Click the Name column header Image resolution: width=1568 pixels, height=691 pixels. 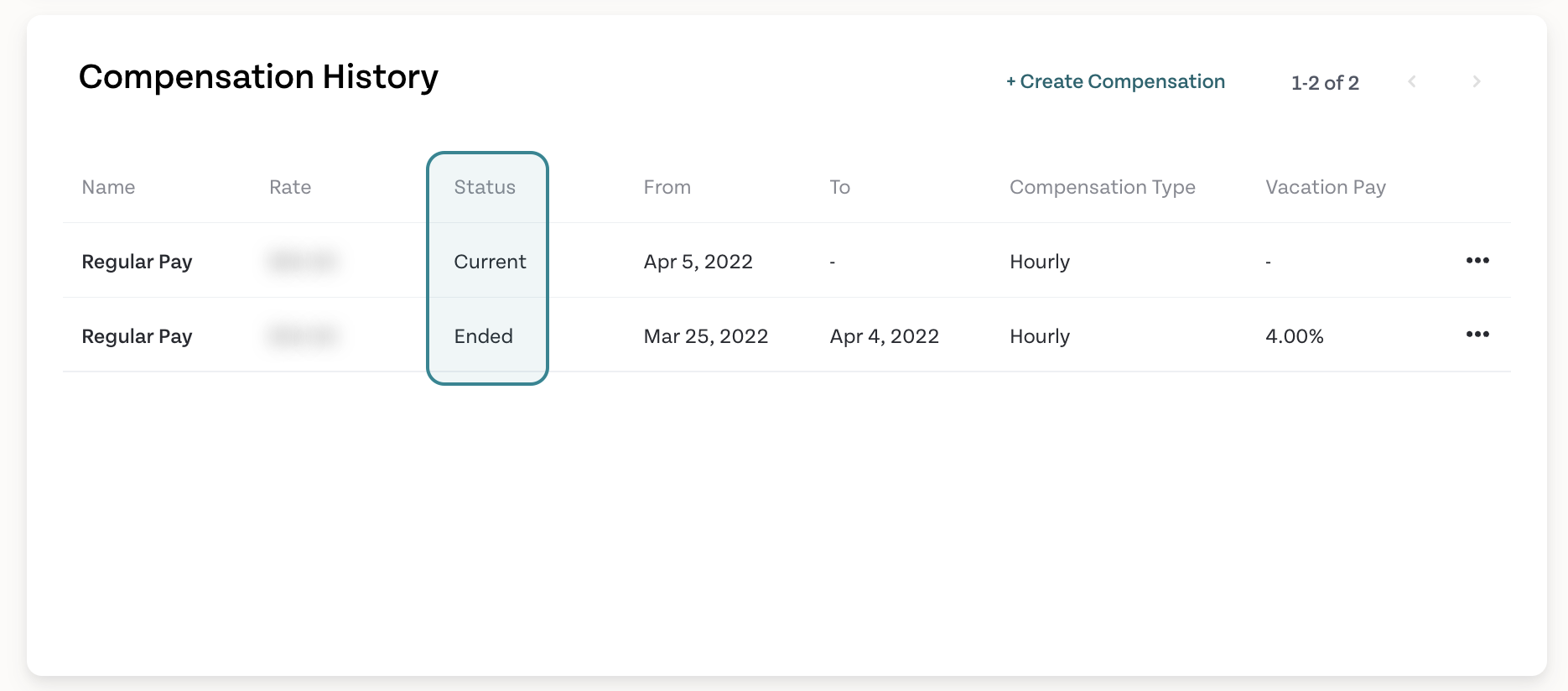tap(108, 187)
